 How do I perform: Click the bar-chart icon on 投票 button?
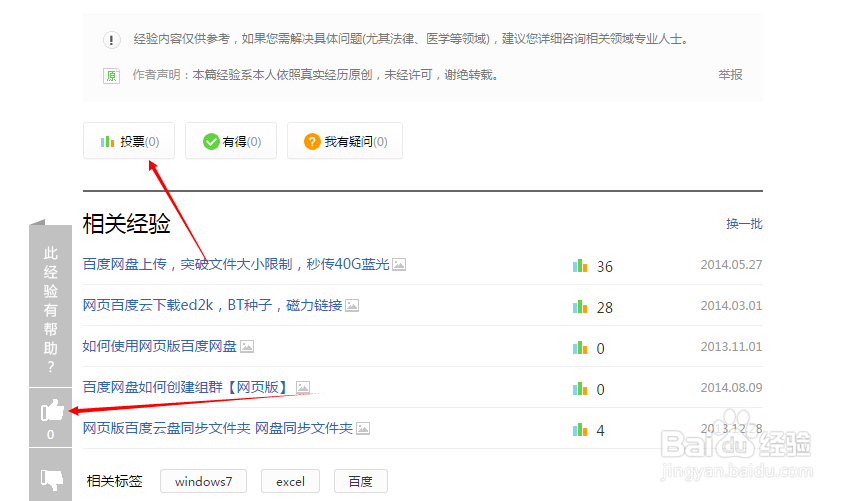point(108,142)
